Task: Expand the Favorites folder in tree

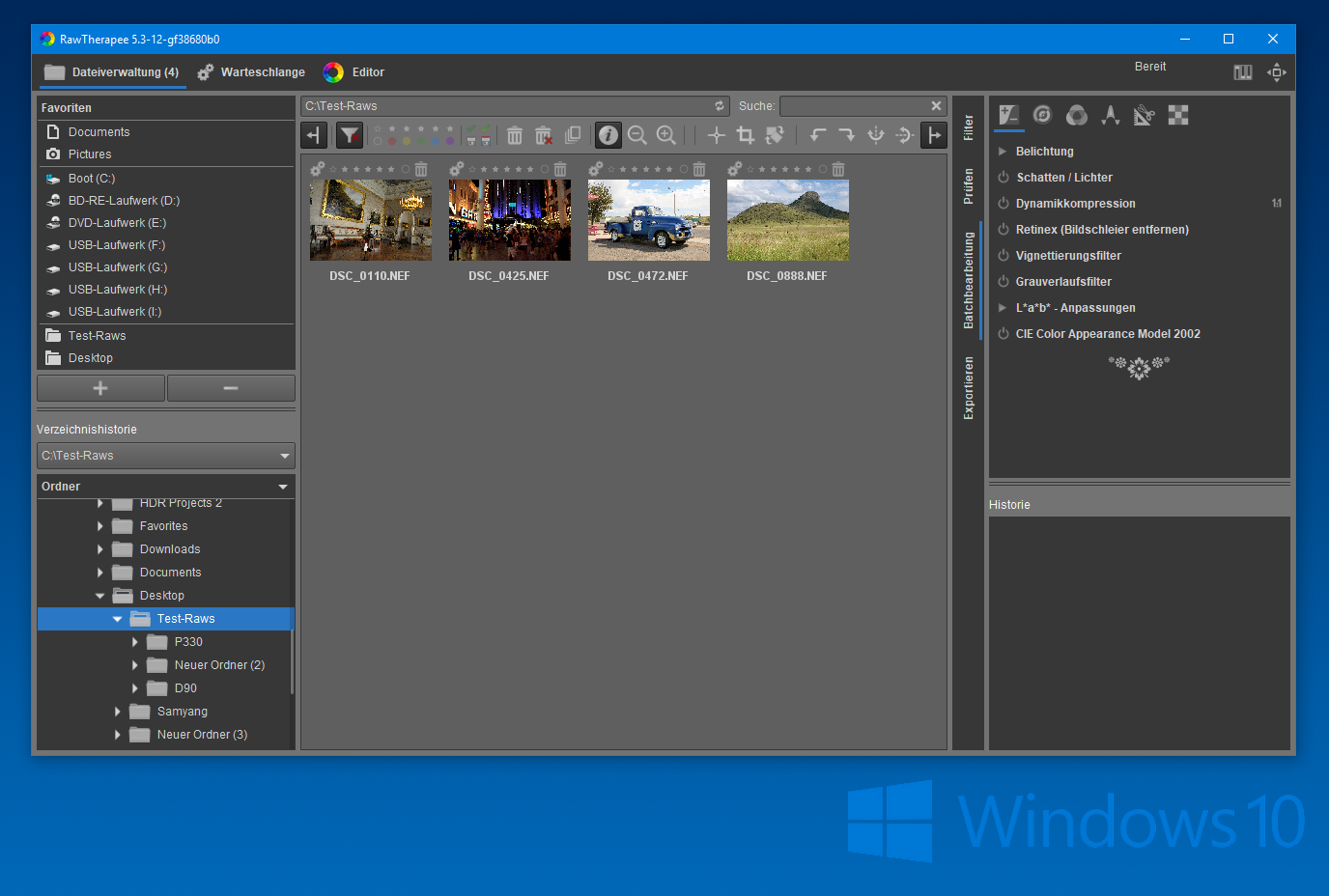Action: pyautogui.click(x=100, y=526)
